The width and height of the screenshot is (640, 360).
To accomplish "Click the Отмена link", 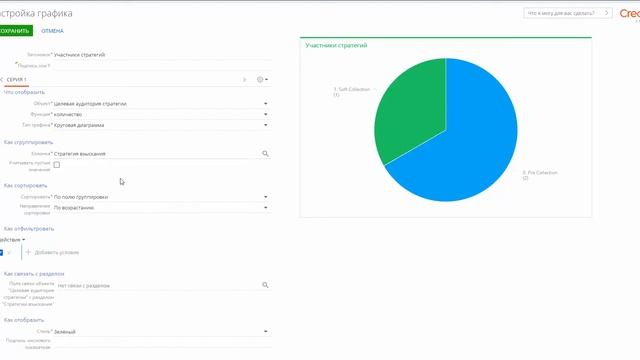I will pos(52,31).
